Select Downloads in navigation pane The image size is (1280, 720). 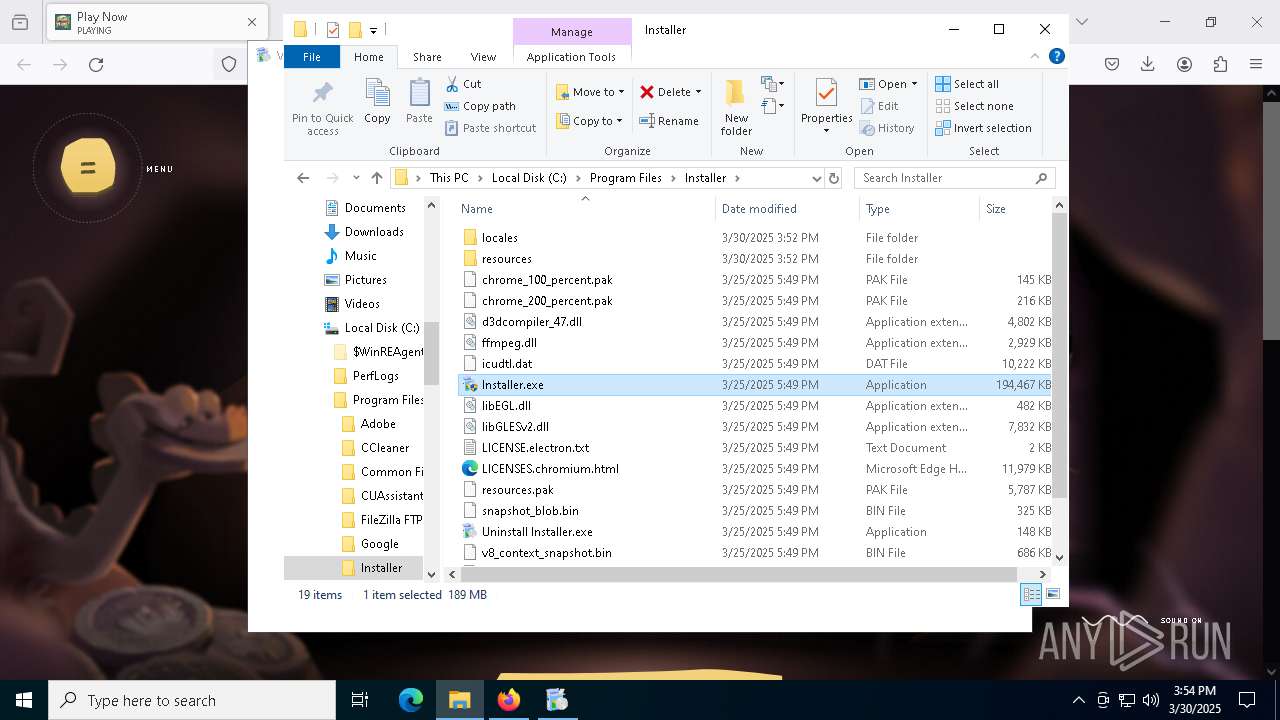[x=373, y=232]
